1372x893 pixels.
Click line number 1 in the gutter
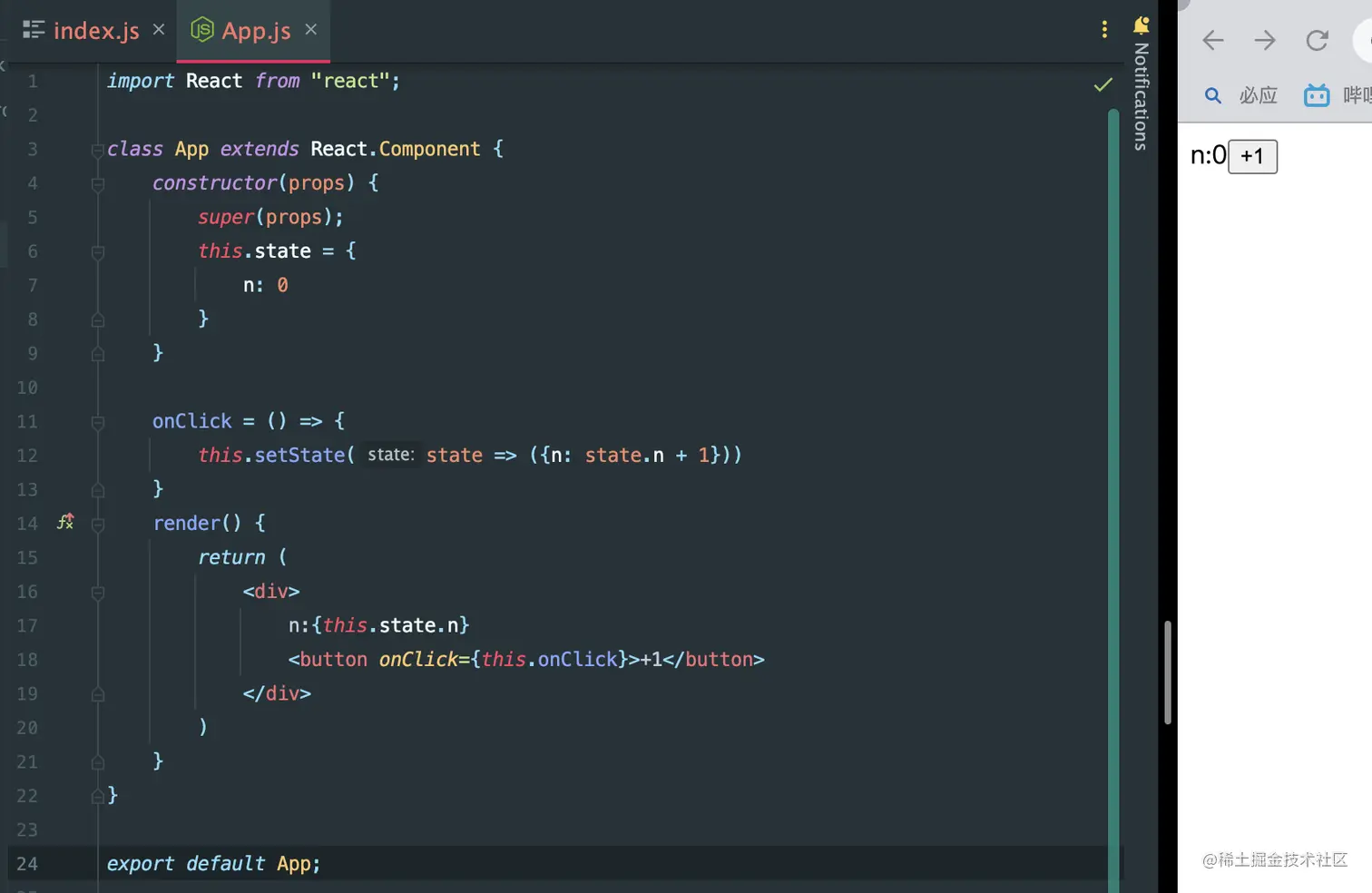(33, 81)
